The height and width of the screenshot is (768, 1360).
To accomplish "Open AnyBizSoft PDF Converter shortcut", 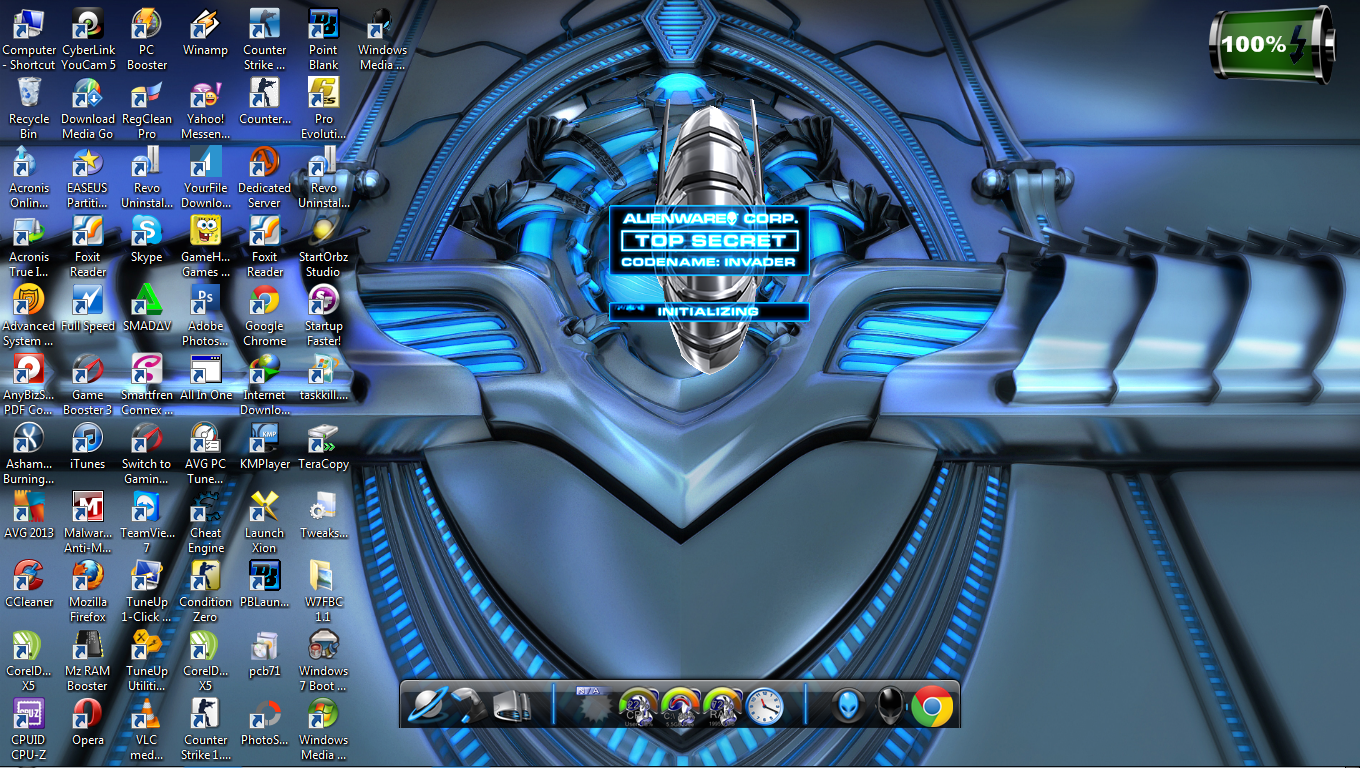I will click(x=29, y=384).
